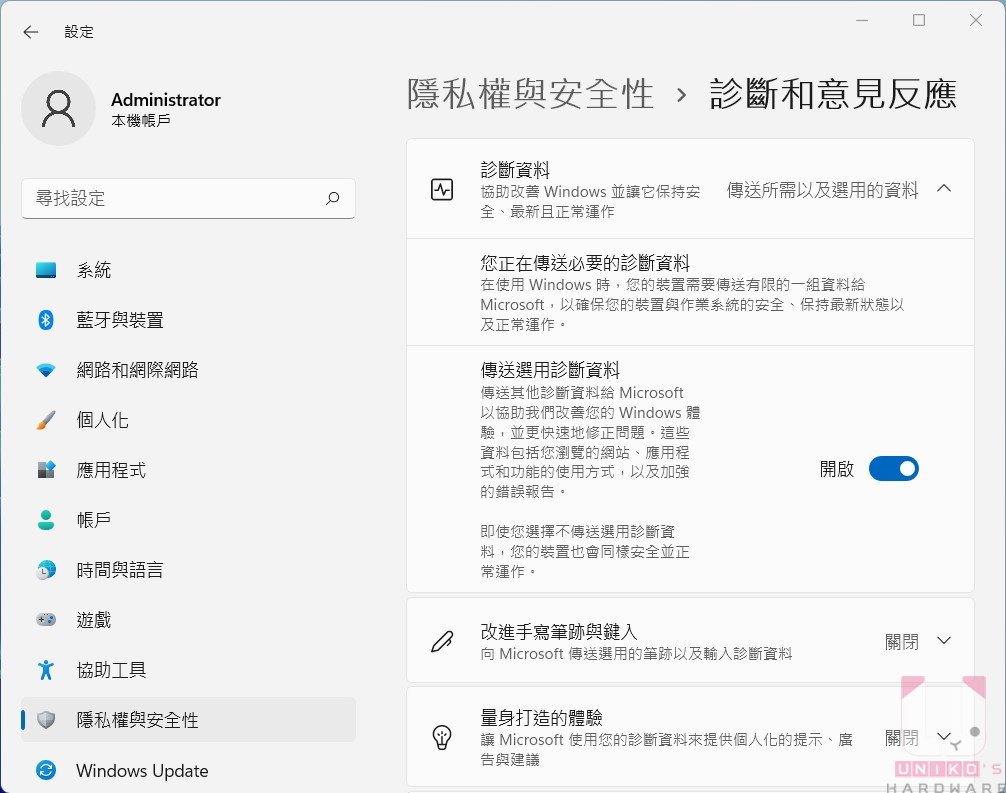Click 開啟 label beside the toggle
1006x793 pixels.
pyautogui.click(x=837, y=469)
